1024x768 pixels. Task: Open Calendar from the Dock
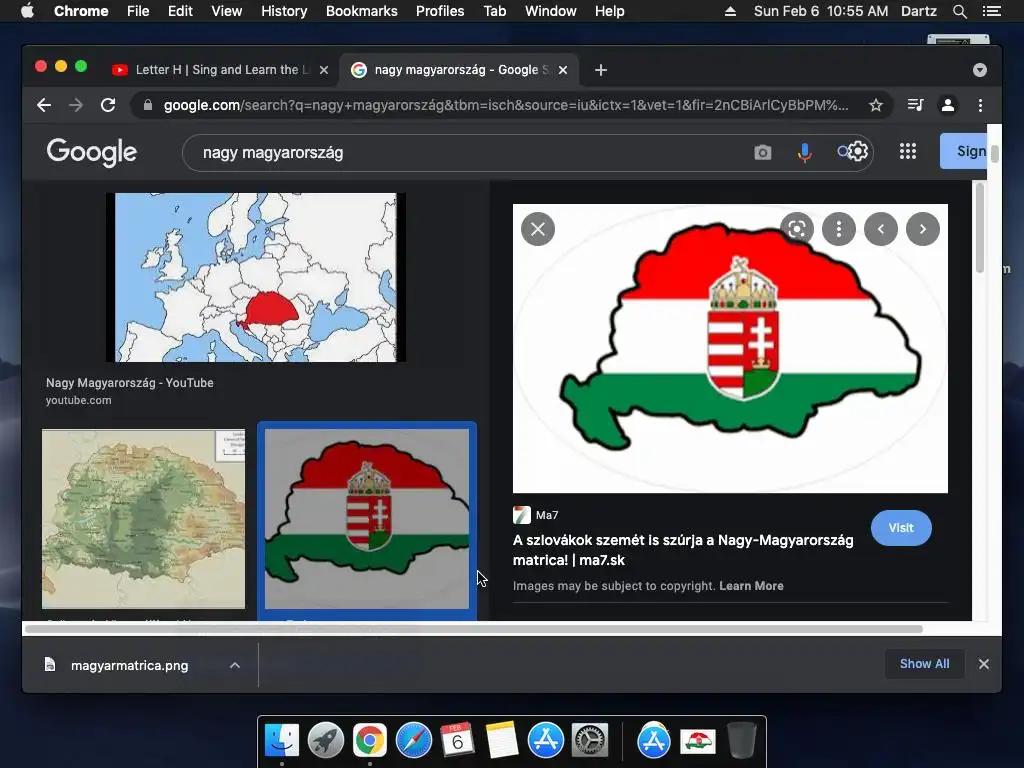click(457, 740)
